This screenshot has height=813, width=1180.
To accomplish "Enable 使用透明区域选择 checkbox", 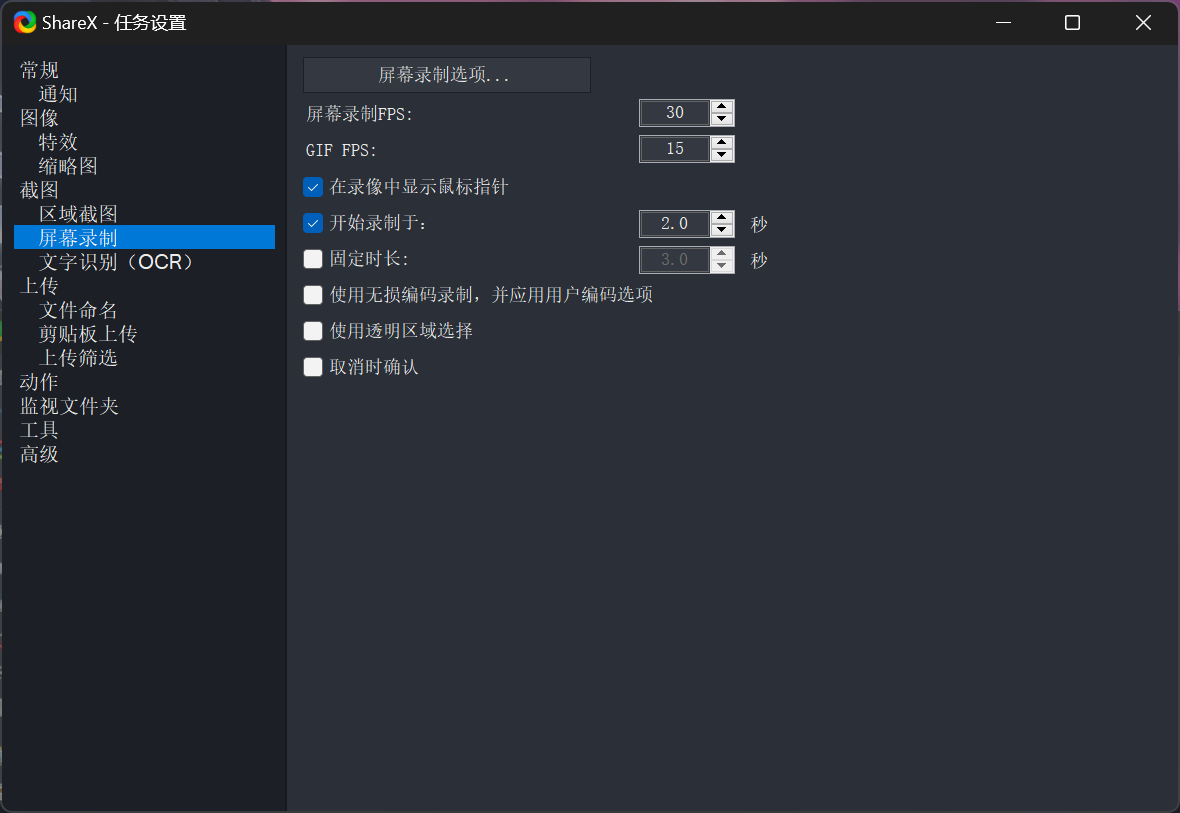I will point(313,331).
